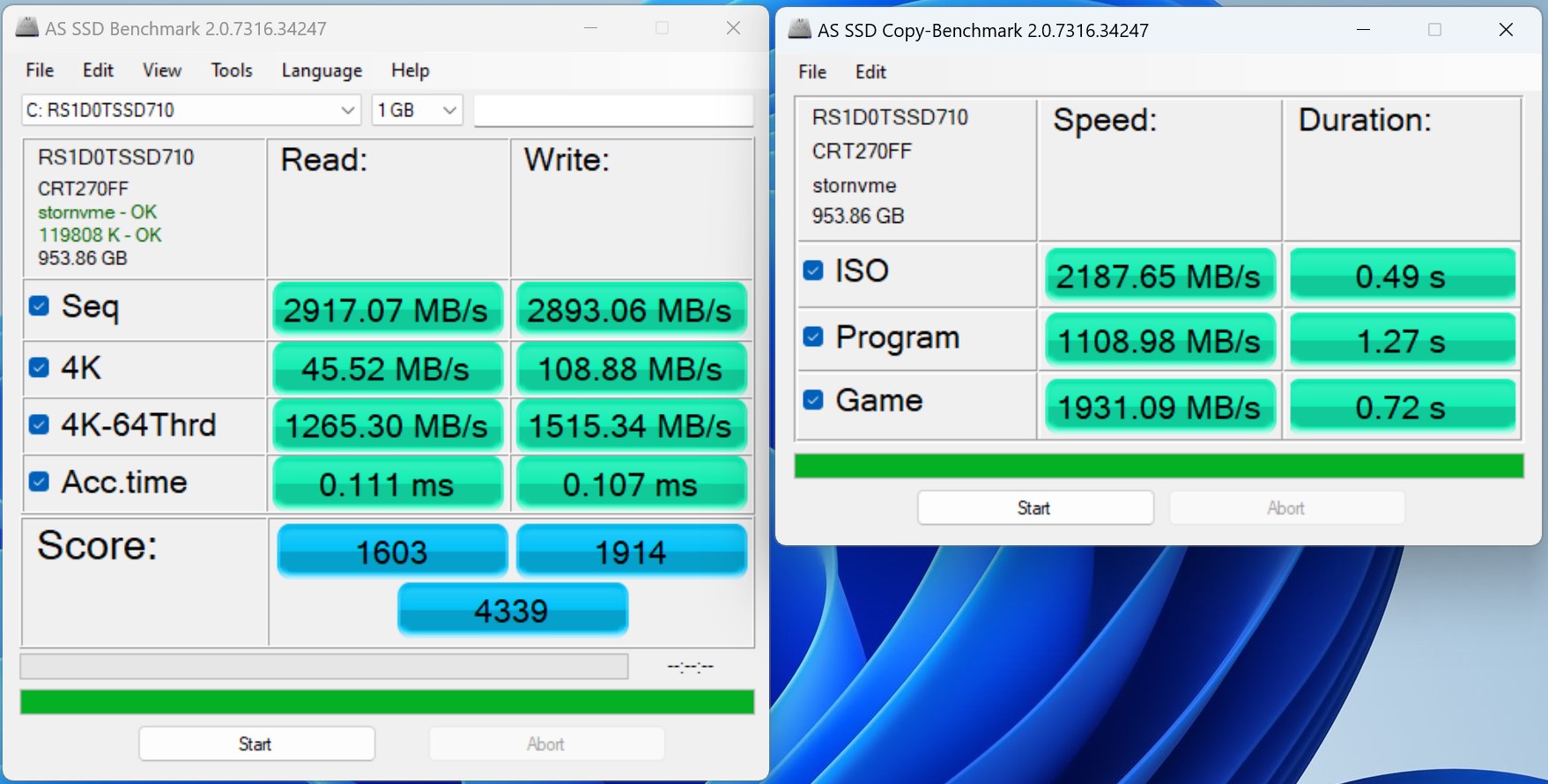Uncheck the Seq test checkbox

pos(39,306)
